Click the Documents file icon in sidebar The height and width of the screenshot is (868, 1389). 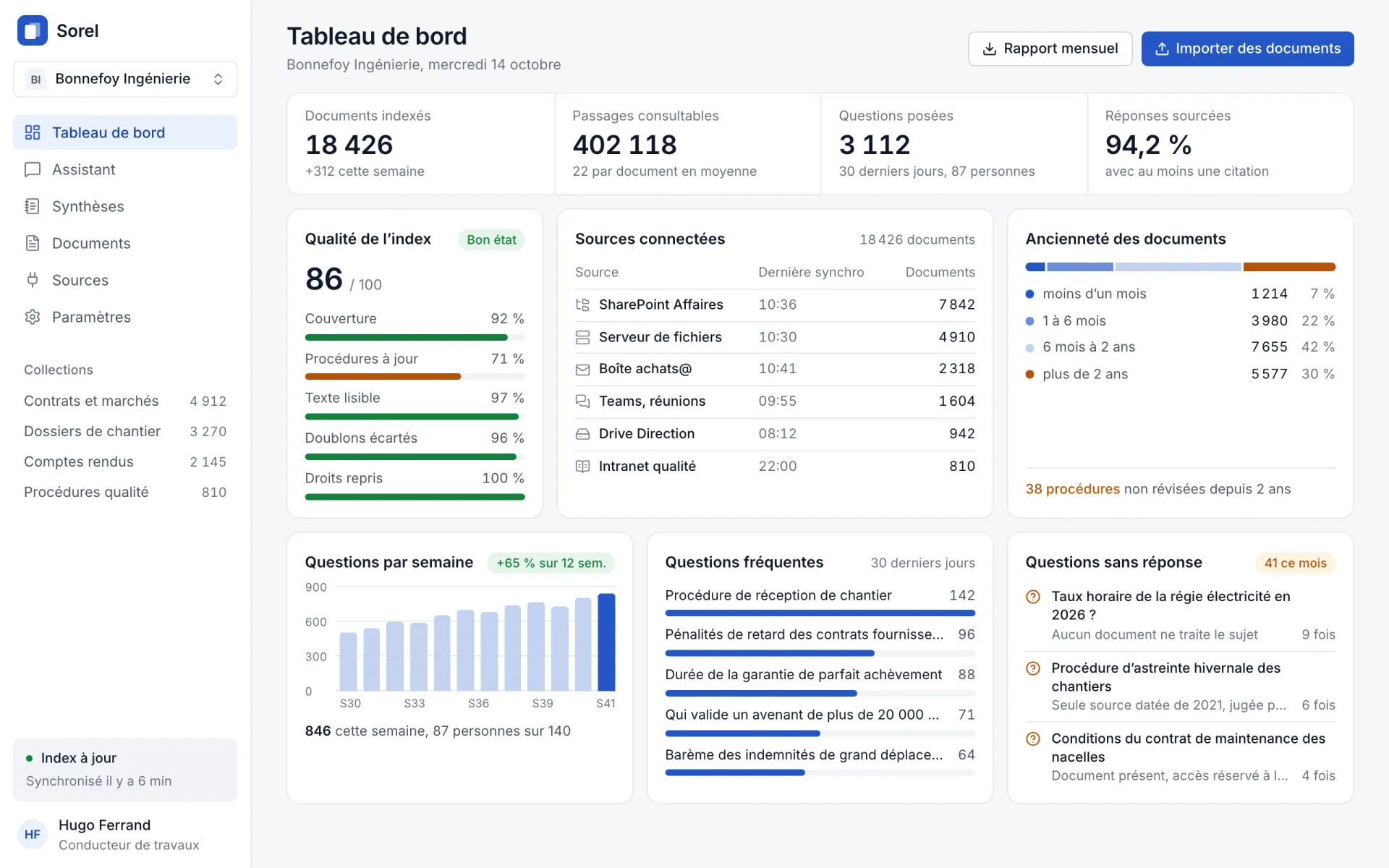[x=33, y=243]
